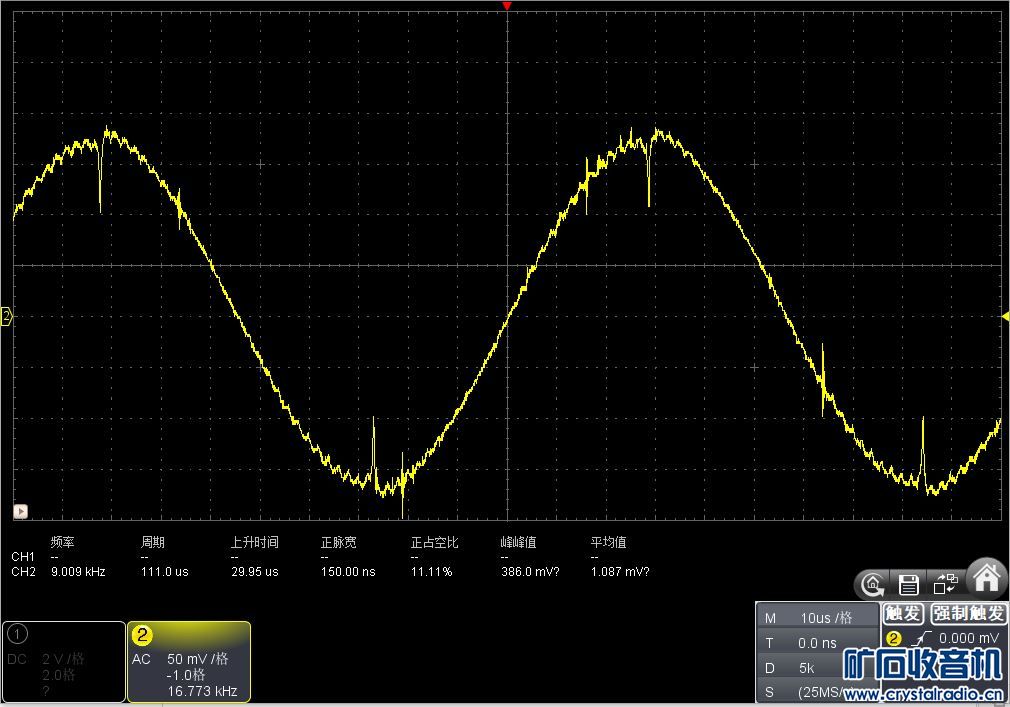Click the 386.0 mV? peak-to-peak reading
The height and width of the screenshot is (707, 1010).
pyautogui.click(x=530, y=572)
